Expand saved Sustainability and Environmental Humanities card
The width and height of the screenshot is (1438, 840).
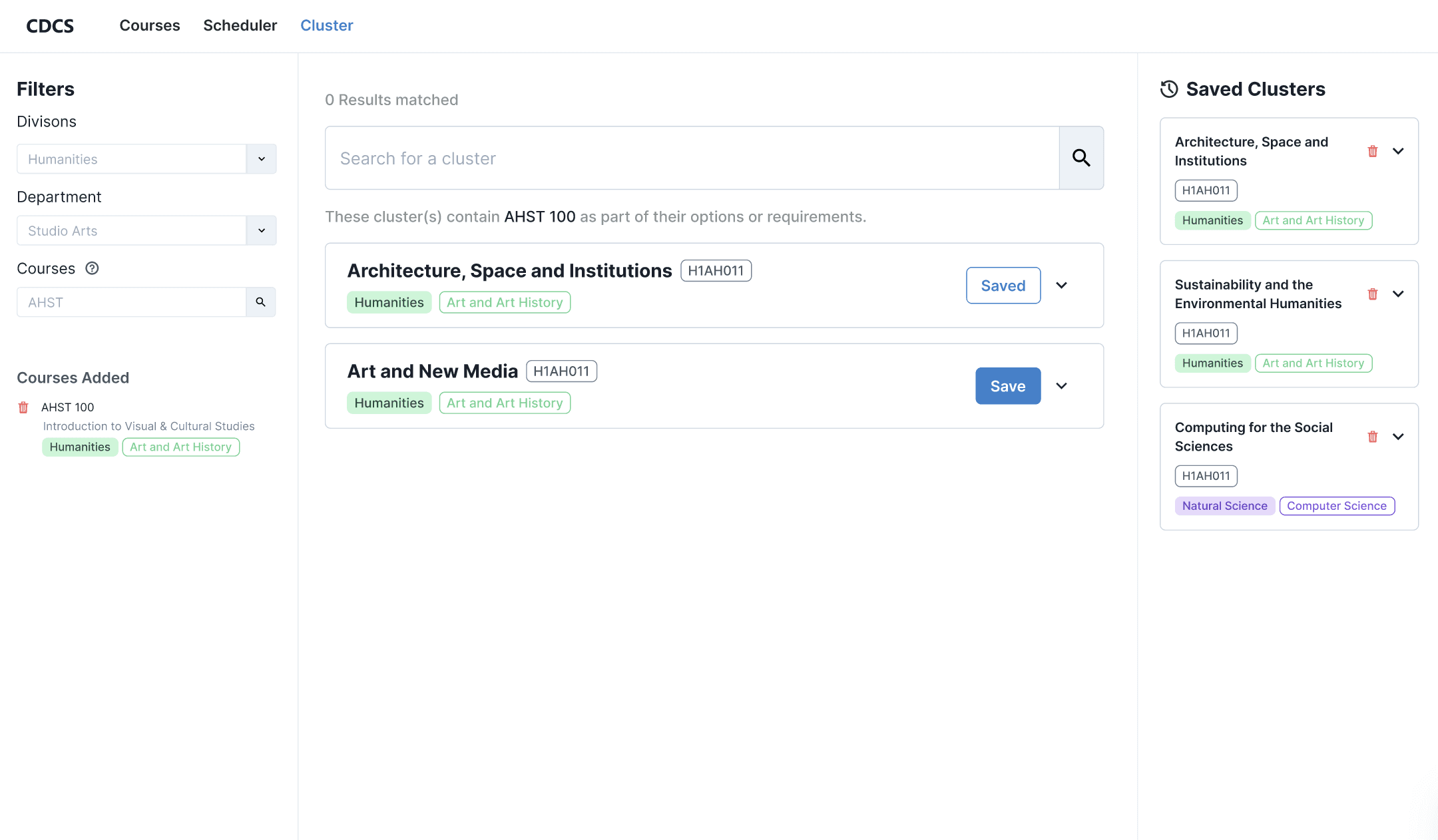(x=1398, y=294)
